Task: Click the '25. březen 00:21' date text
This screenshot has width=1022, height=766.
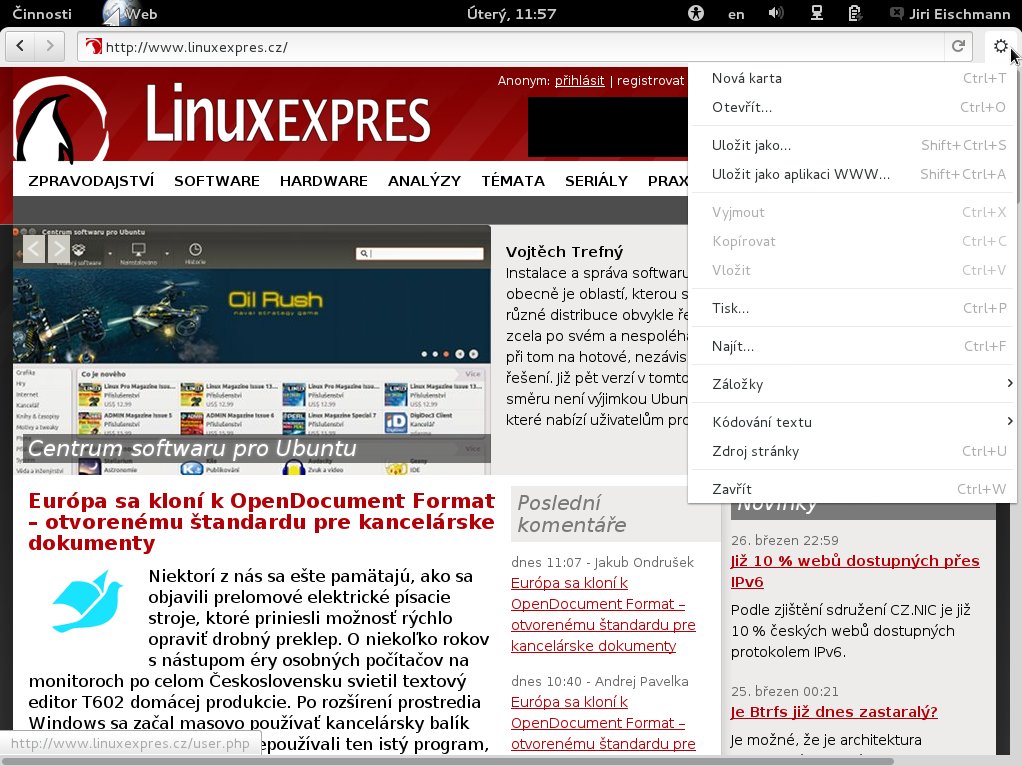Action: coord(785,691)
